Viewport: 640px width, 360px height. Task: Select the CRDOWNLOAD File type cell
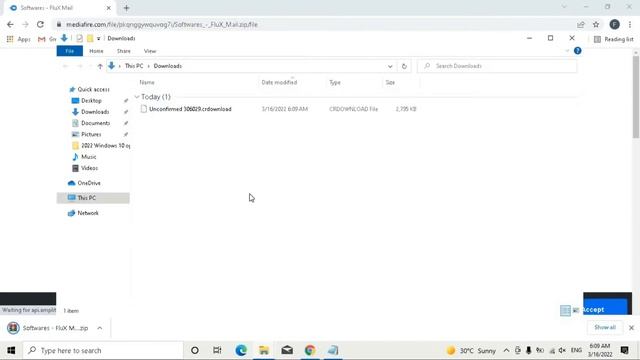pos(353,109)
